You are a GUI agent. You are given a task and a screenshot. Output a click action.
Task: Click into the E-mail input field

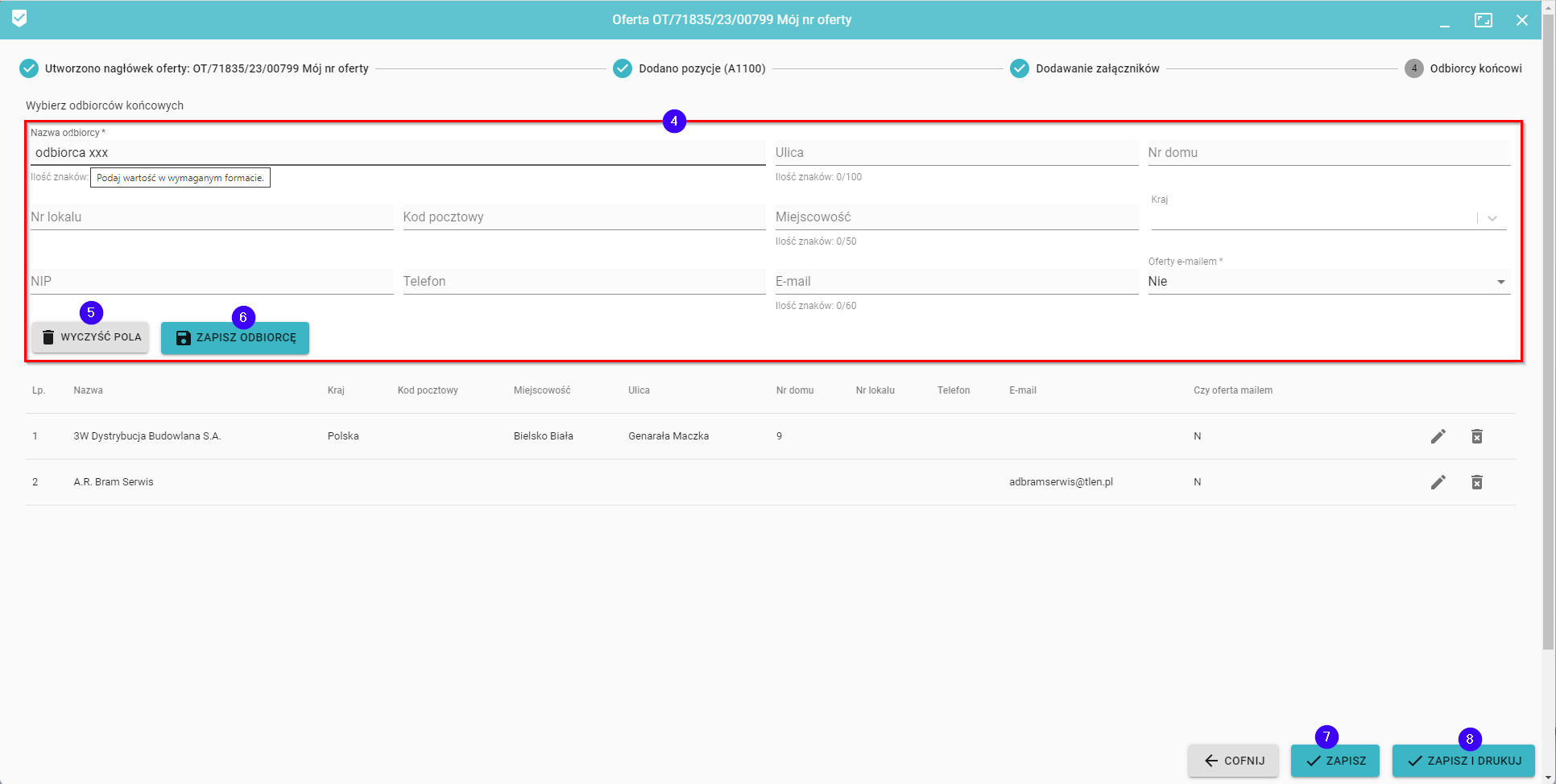coord(955,282)
